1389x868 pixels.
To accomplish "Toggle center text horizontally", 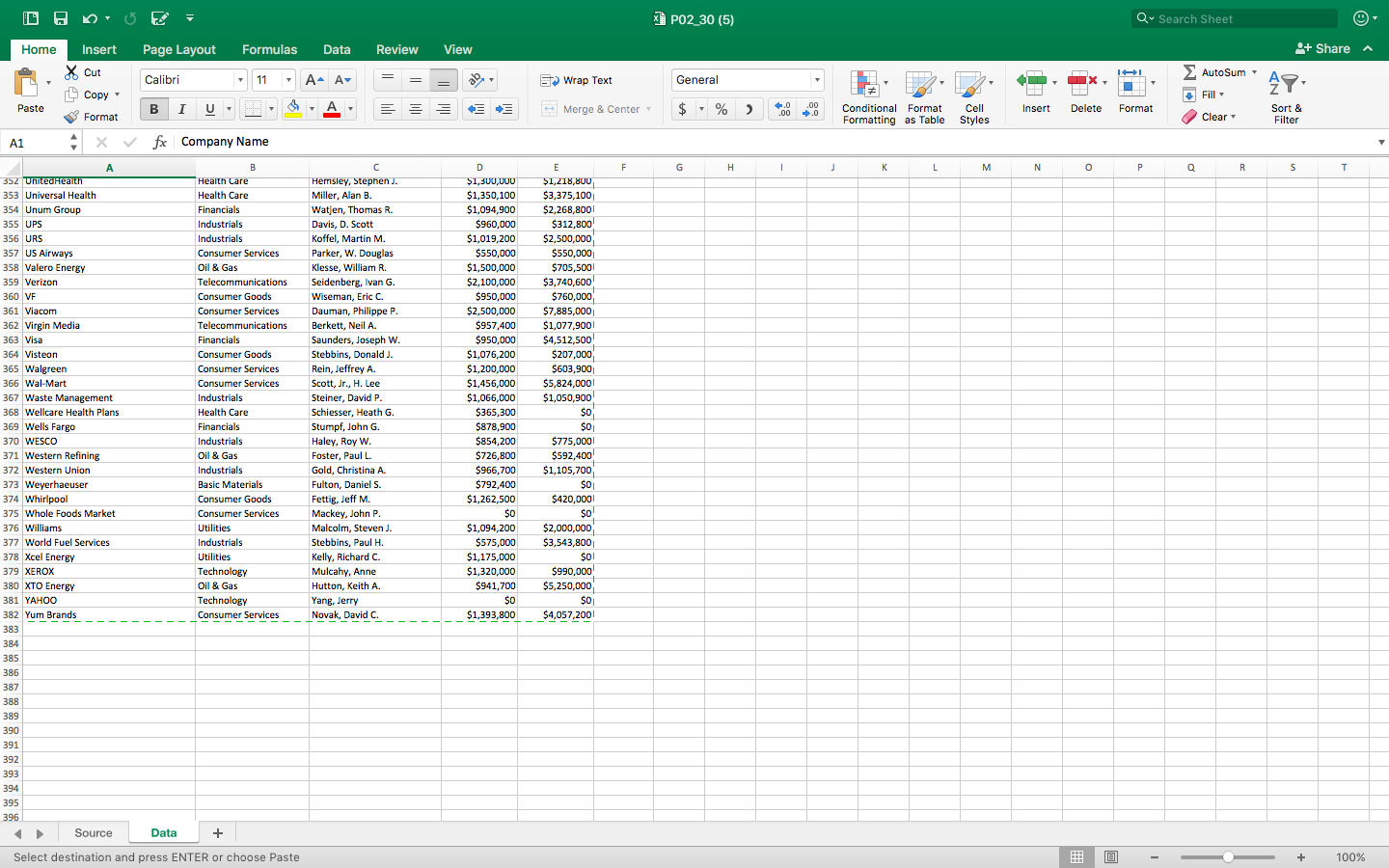I will (x=416, y=109).
